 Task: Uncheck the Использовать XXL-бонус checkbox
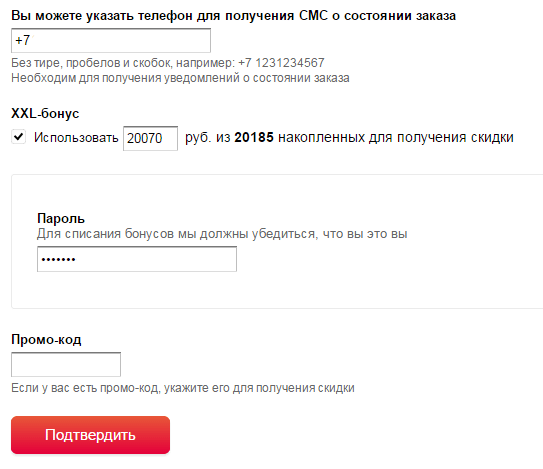pyautogui.click(x=18, y=137)
